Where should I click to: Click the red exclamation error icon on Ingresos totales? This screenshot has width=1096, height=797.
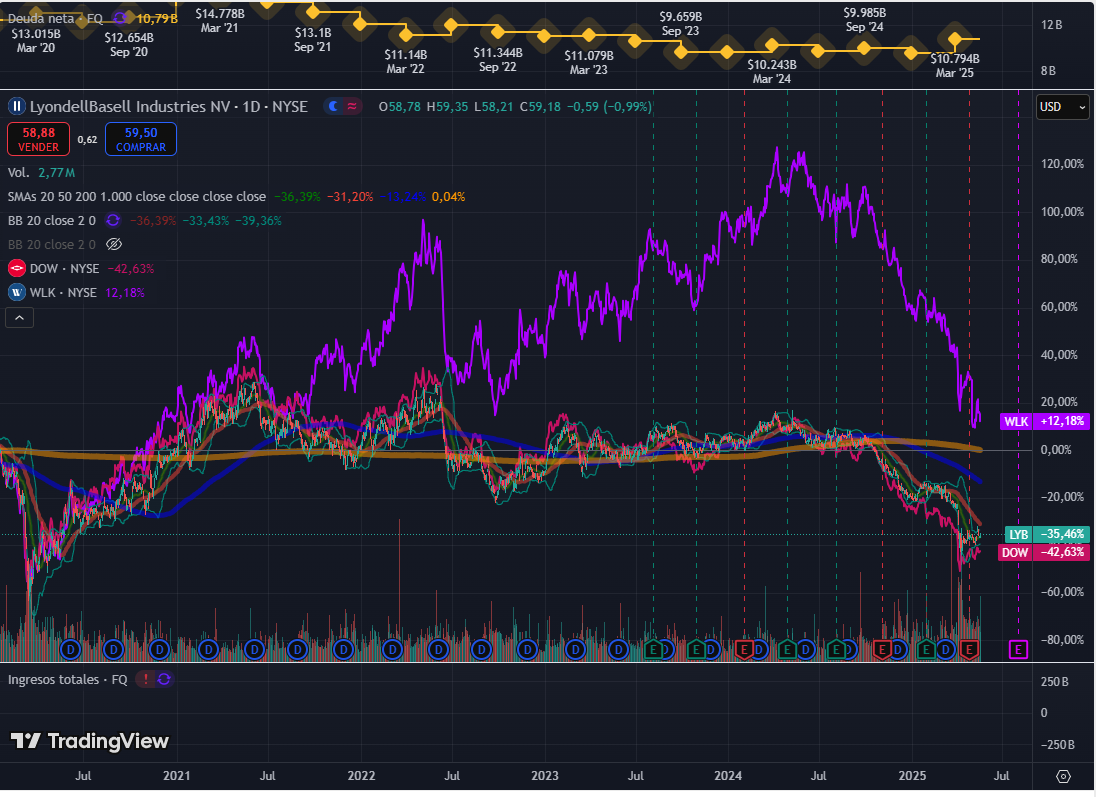pos(145,680)
